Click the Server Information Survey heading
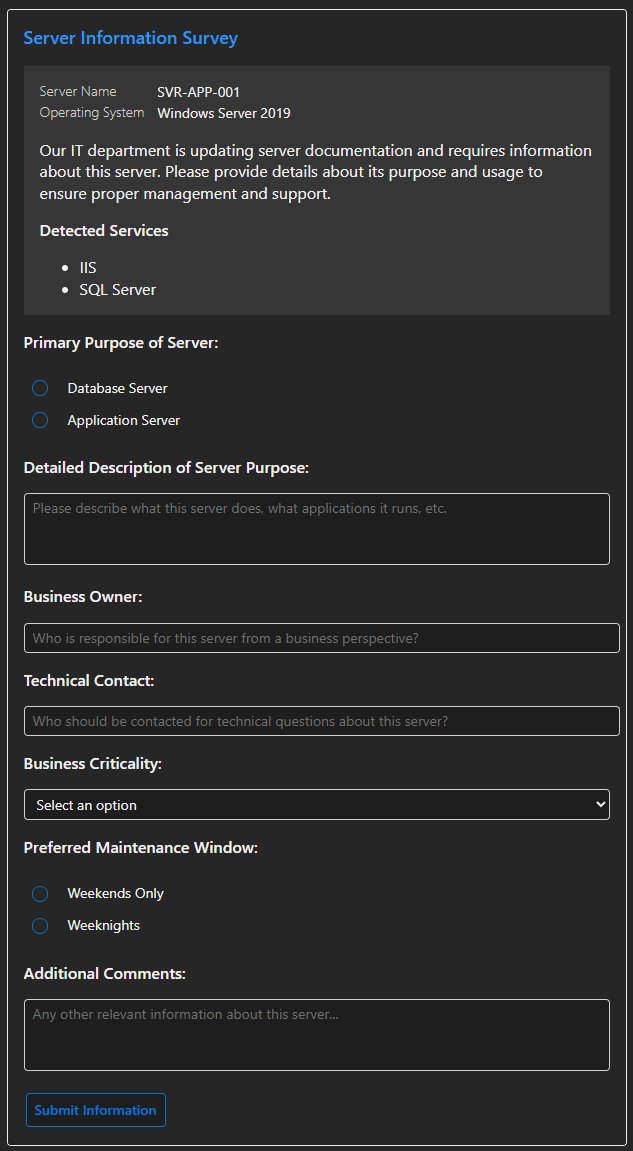 tap(131, 38)
